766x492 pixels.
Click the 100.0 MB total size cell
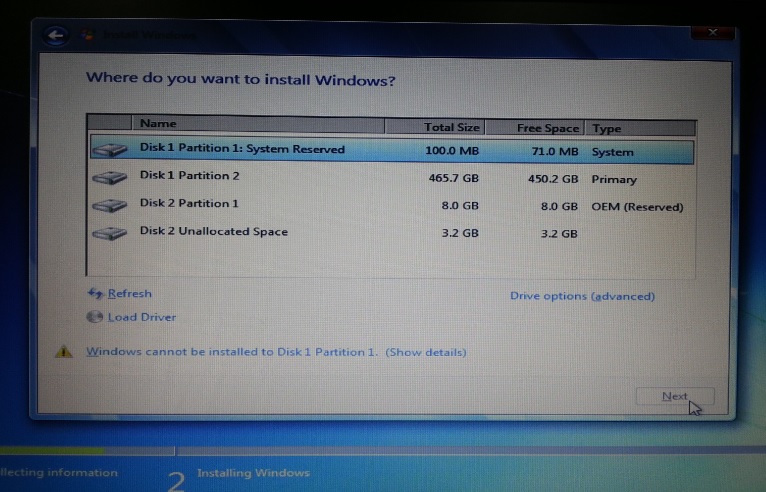[452, 150]
